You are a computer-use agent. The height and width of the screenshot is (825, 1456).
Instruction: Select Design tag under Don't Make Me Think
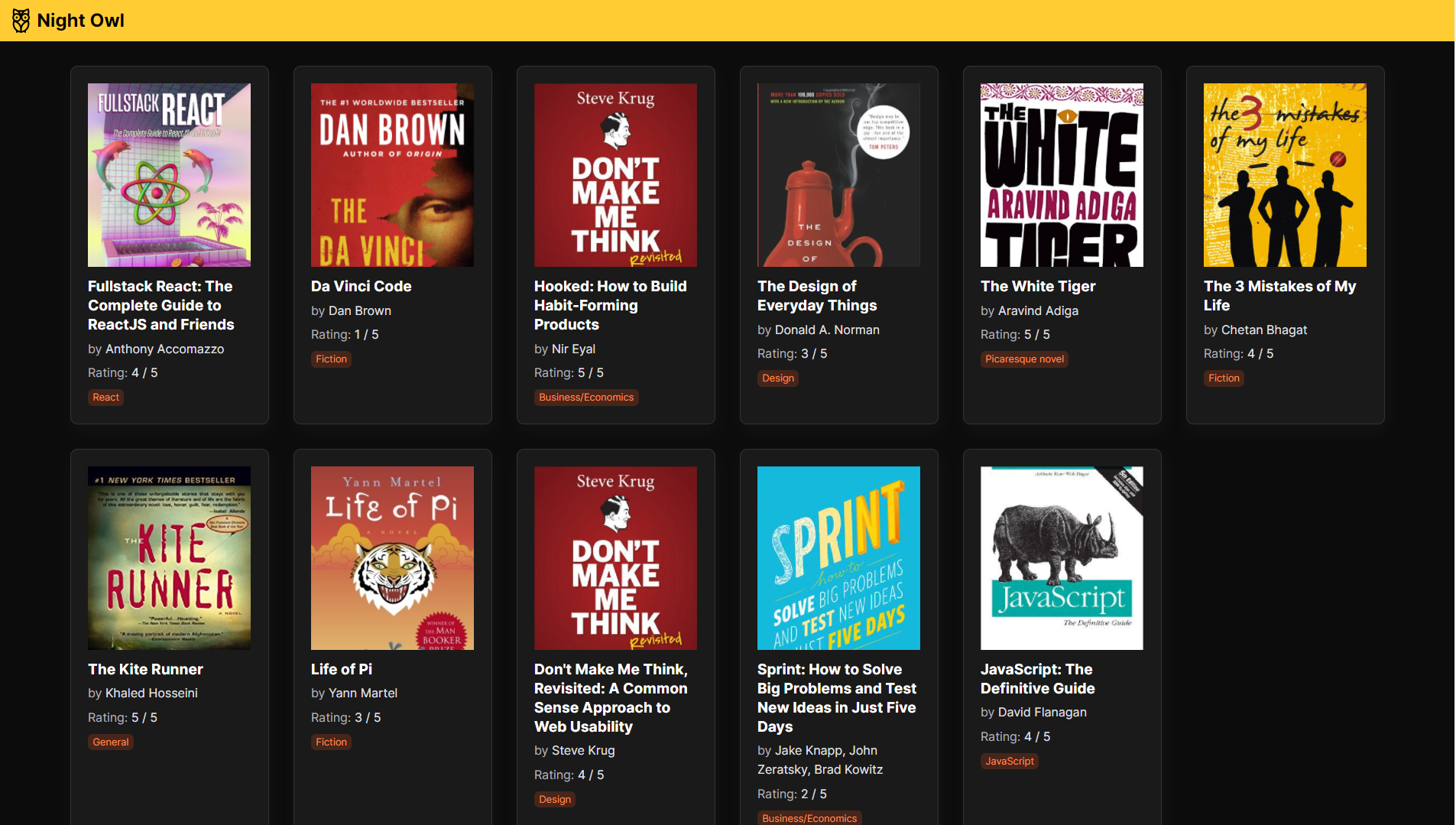coord(555,800)
